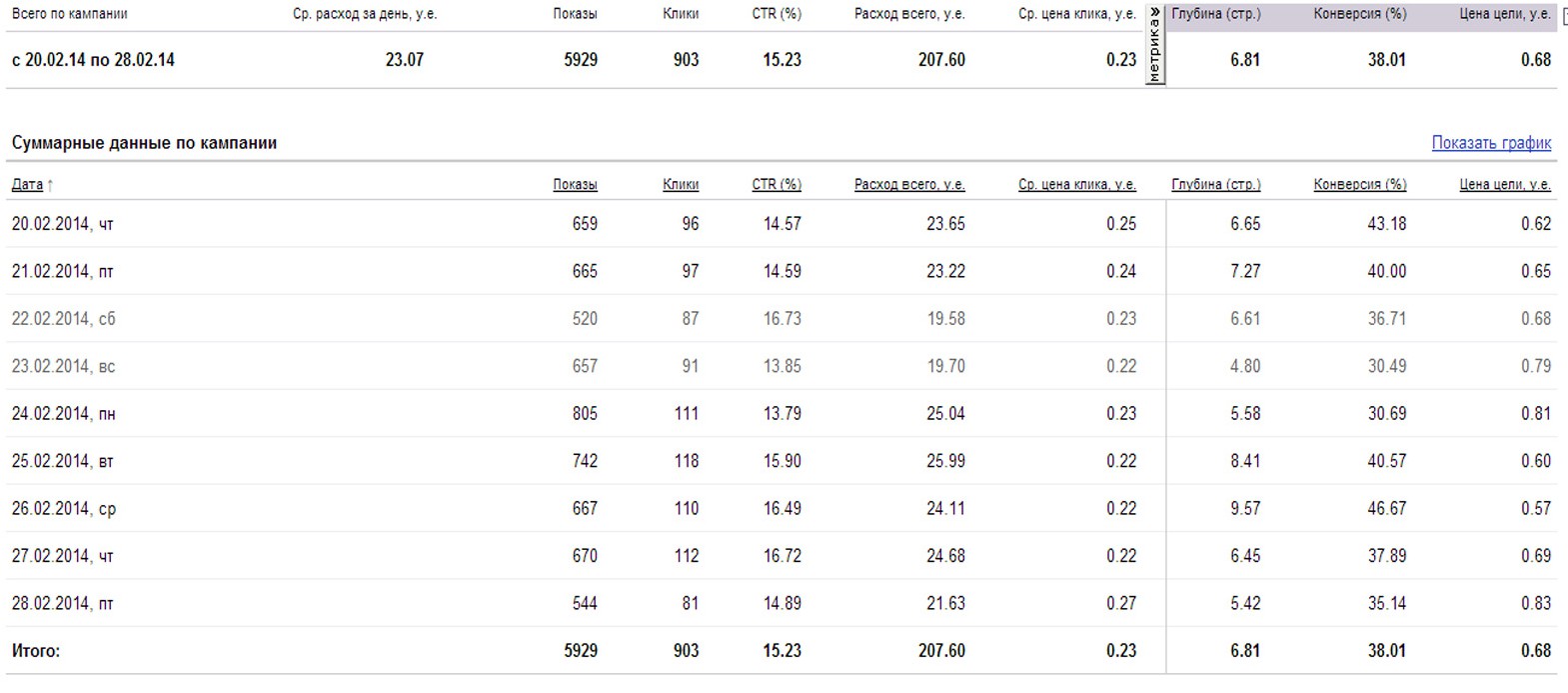Select the 20.02.2014, чт date row
Image resolution: width=1568 pixels, height=693 pixels.
tap(63, 224)
